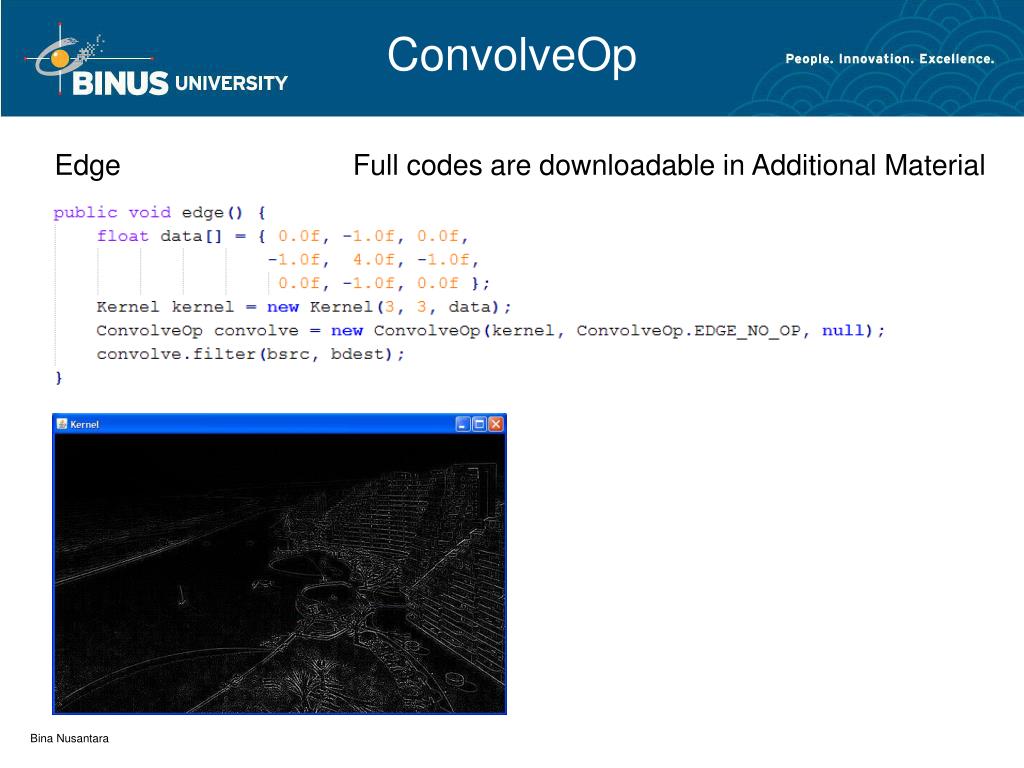The width and height of the screenshot is (1024, 768).
Task: Click the 'Bina Nusantara' footer text
Action: (x=69, y=739)
